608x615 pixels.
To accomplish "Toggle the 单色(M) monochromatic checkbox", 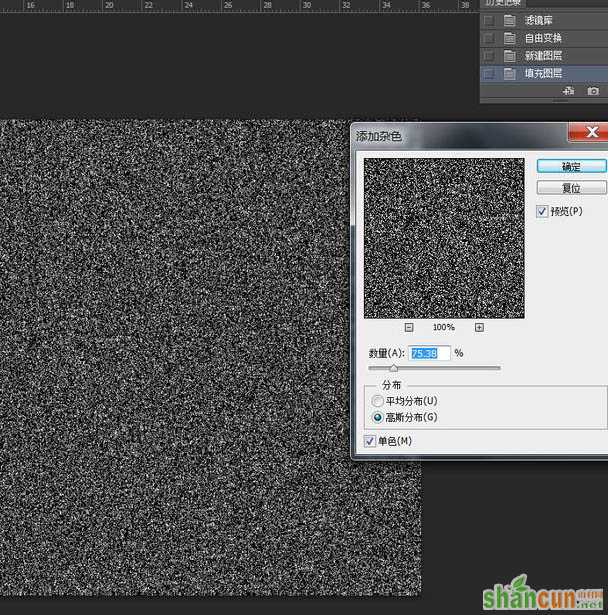I will [370, 441].
